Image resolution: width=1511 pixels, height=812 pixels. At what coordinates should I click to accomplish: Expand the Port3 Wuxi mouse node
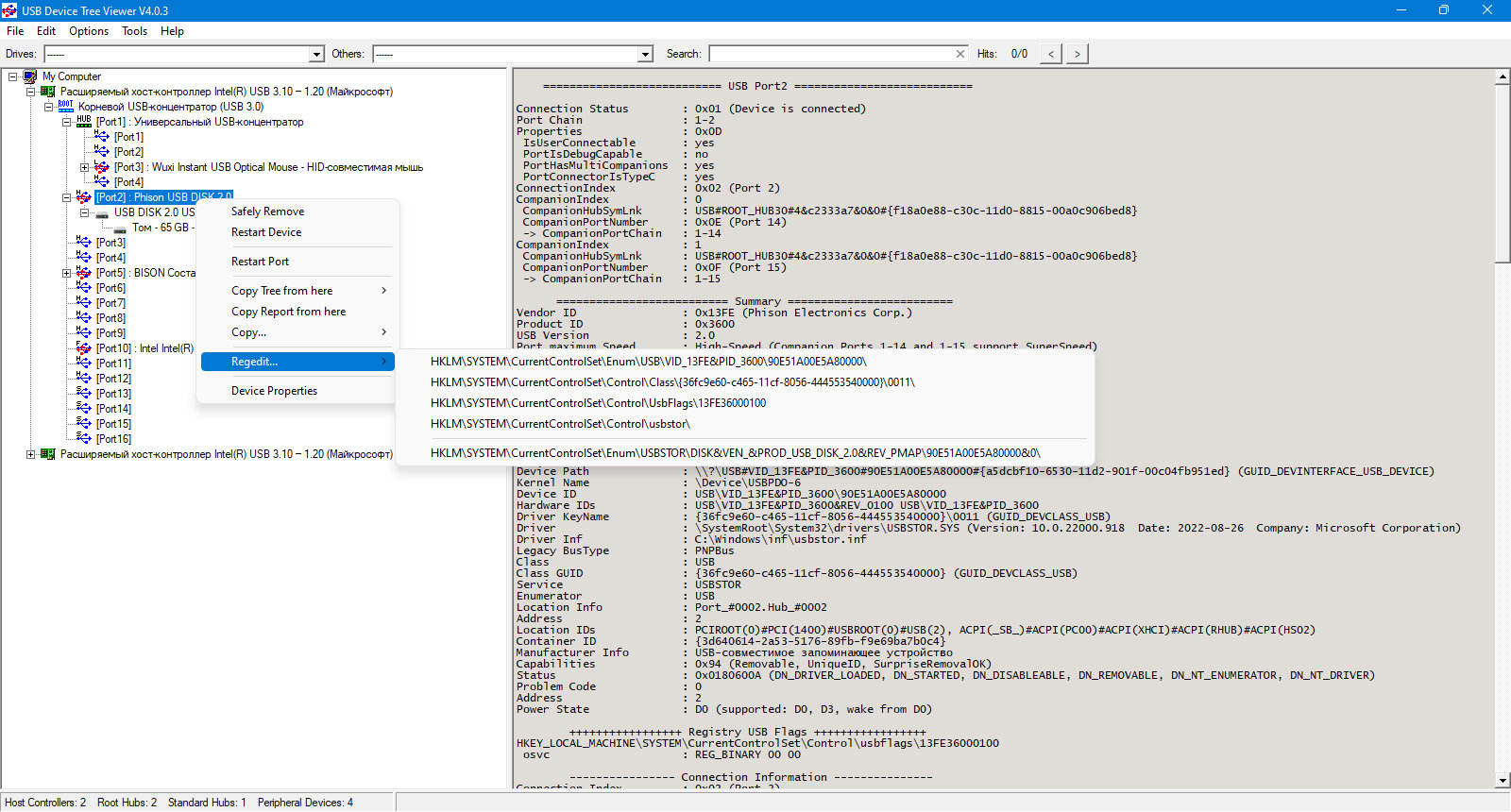(85, 167)
